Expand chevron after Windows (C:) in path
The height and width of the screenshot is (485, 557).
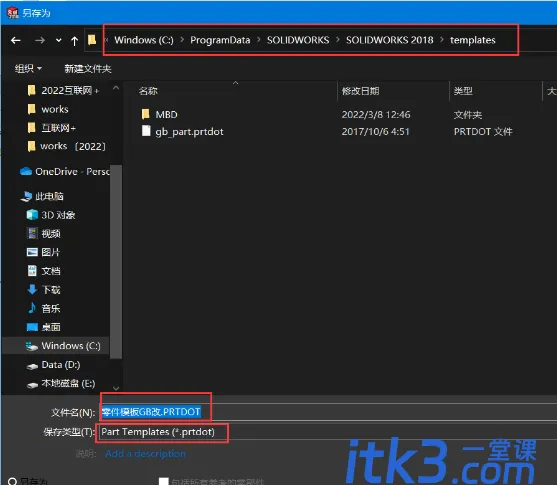coord(182,40)
